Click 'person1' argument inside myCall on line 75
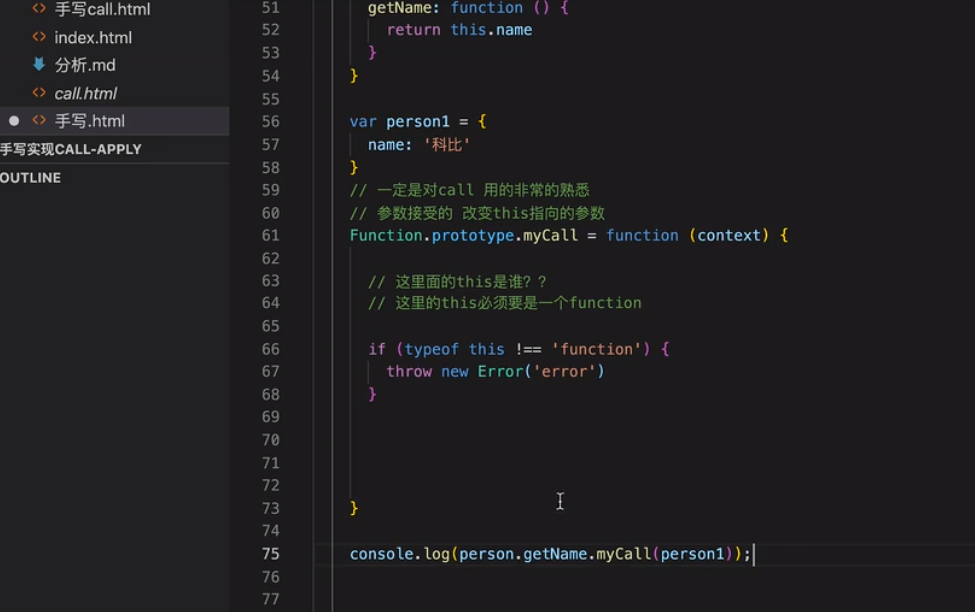975x612 pixels. 692,554
